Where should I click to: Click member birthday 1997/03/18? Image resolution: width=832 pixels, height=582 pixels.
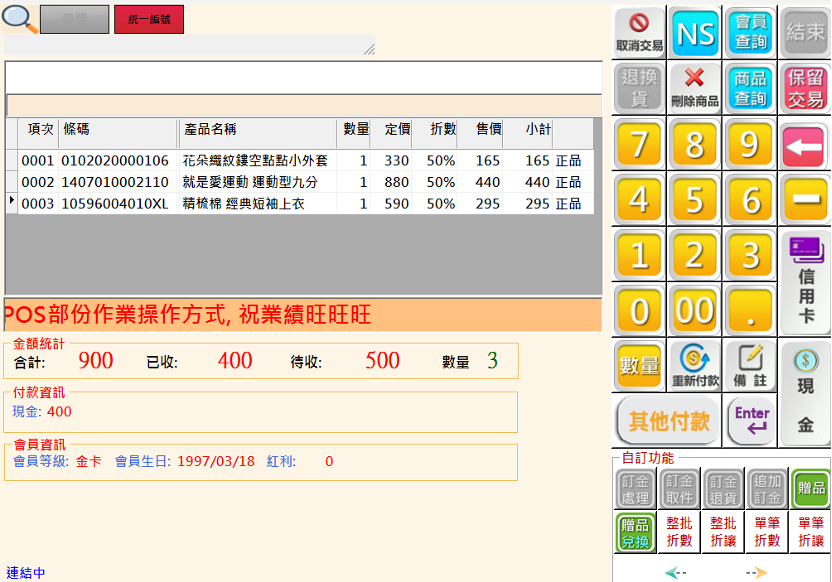(216, 461)
